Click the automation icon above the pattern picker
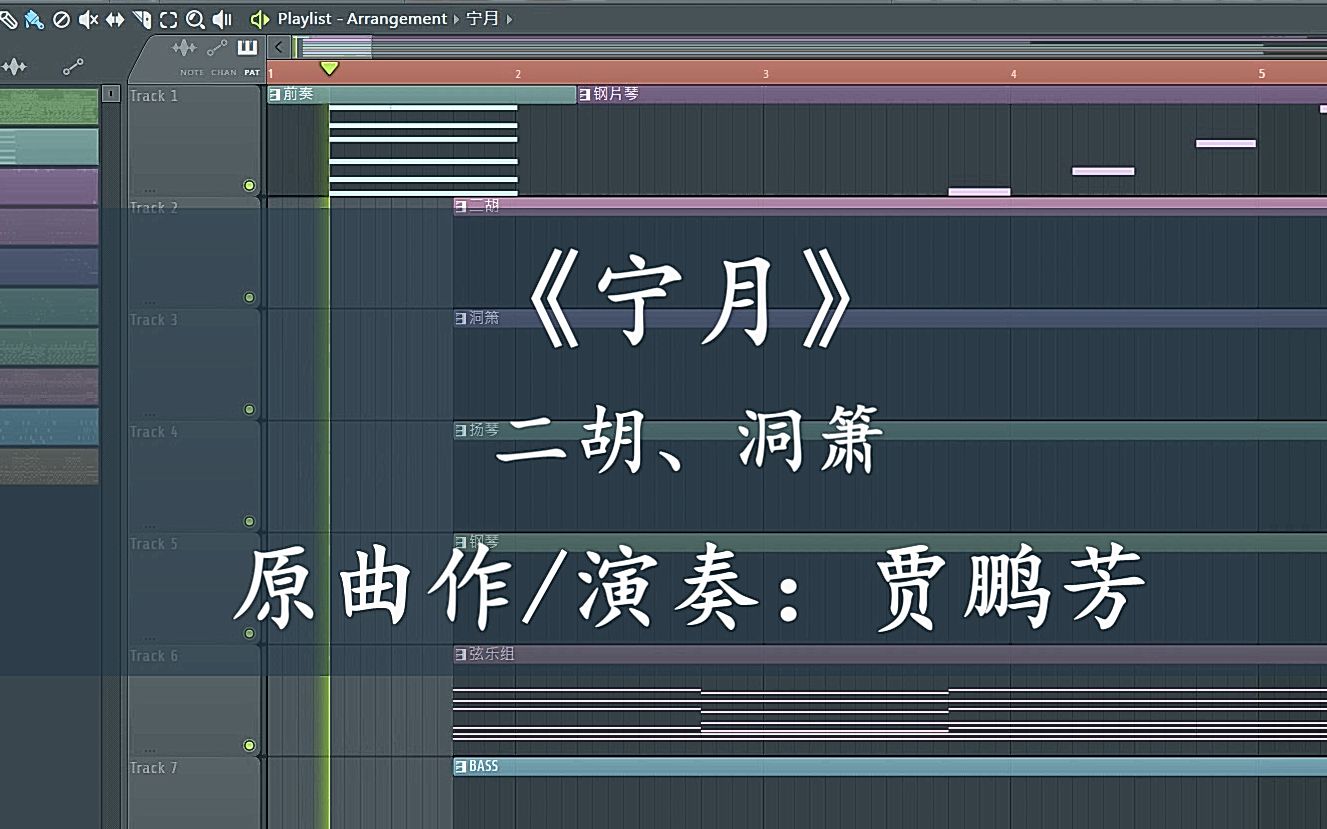Image resolution: width=1327 pixels, height=829 pixels. 73,67
